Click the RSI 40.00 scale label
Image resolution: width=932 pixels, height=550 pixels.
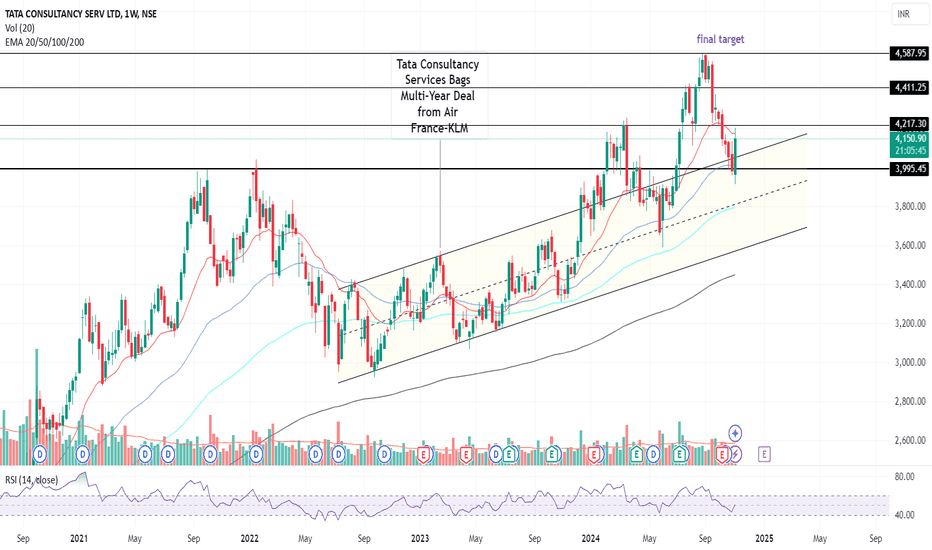pos(904,515)
